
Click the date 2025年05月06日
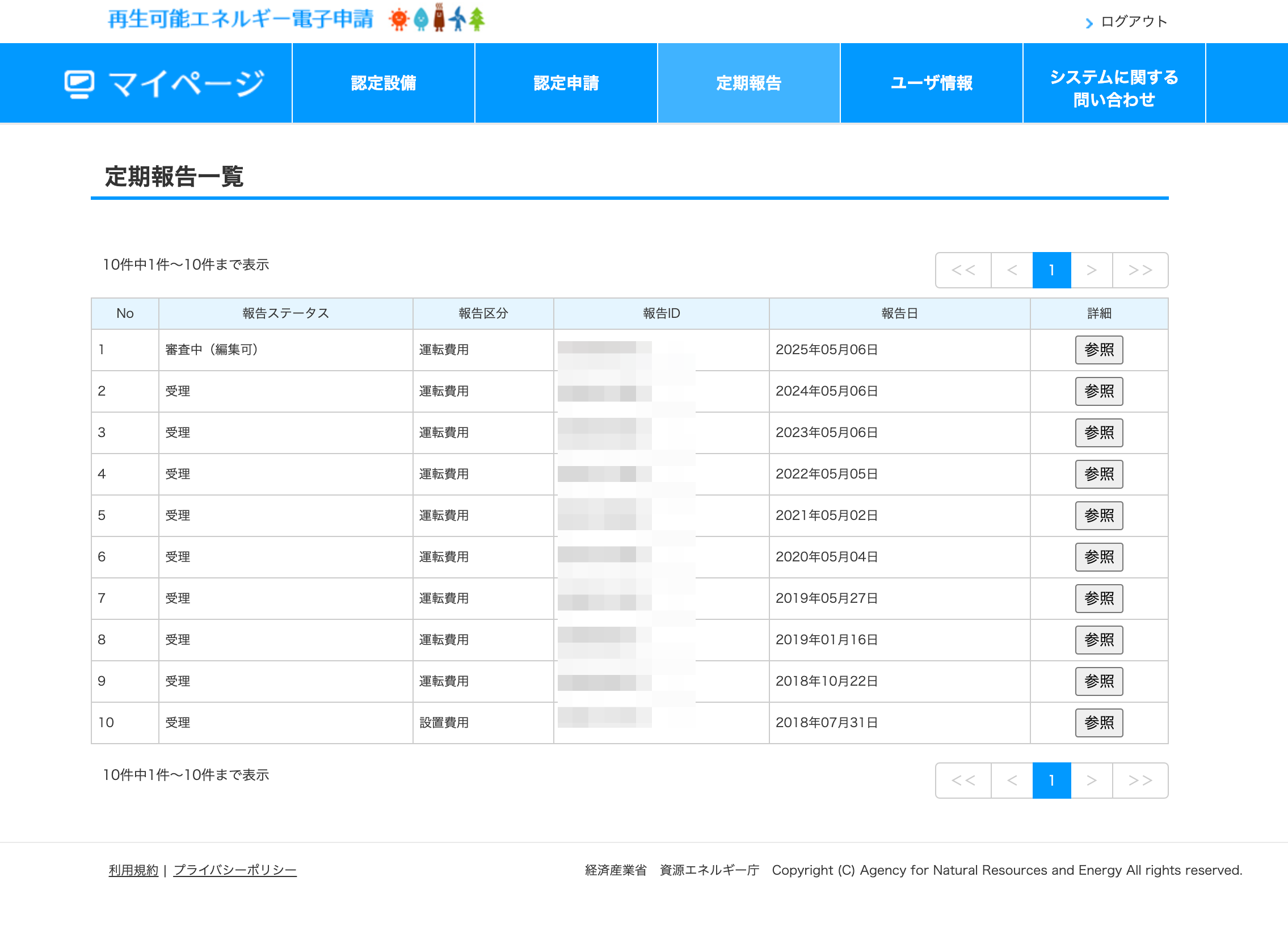coord(826,350)
